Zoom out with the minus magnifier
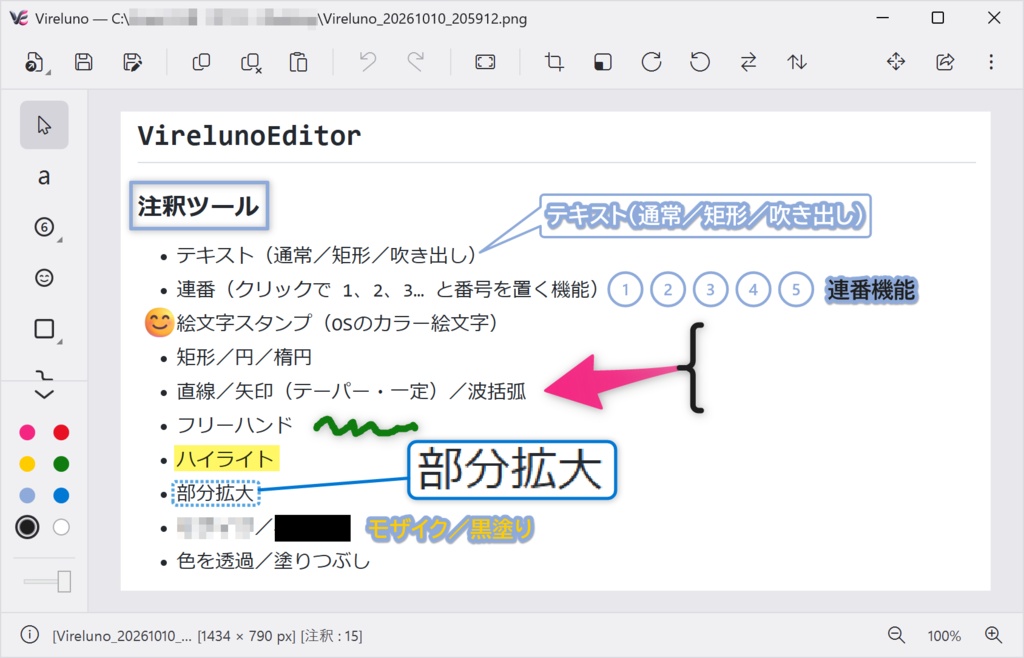Image resolution: width=1024 pixels, height=658 pixels. (x=896, y=634)
